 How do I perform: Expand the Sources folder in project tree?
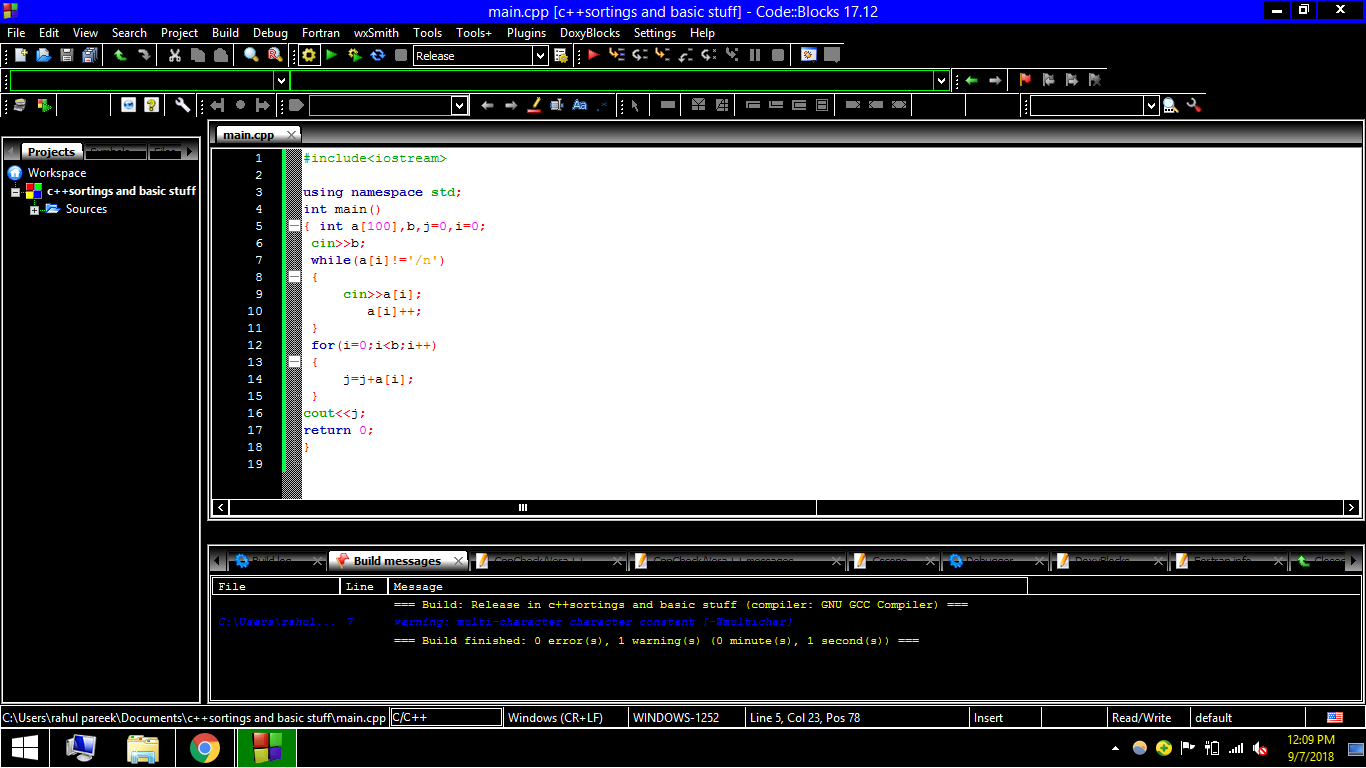(34, 209)
